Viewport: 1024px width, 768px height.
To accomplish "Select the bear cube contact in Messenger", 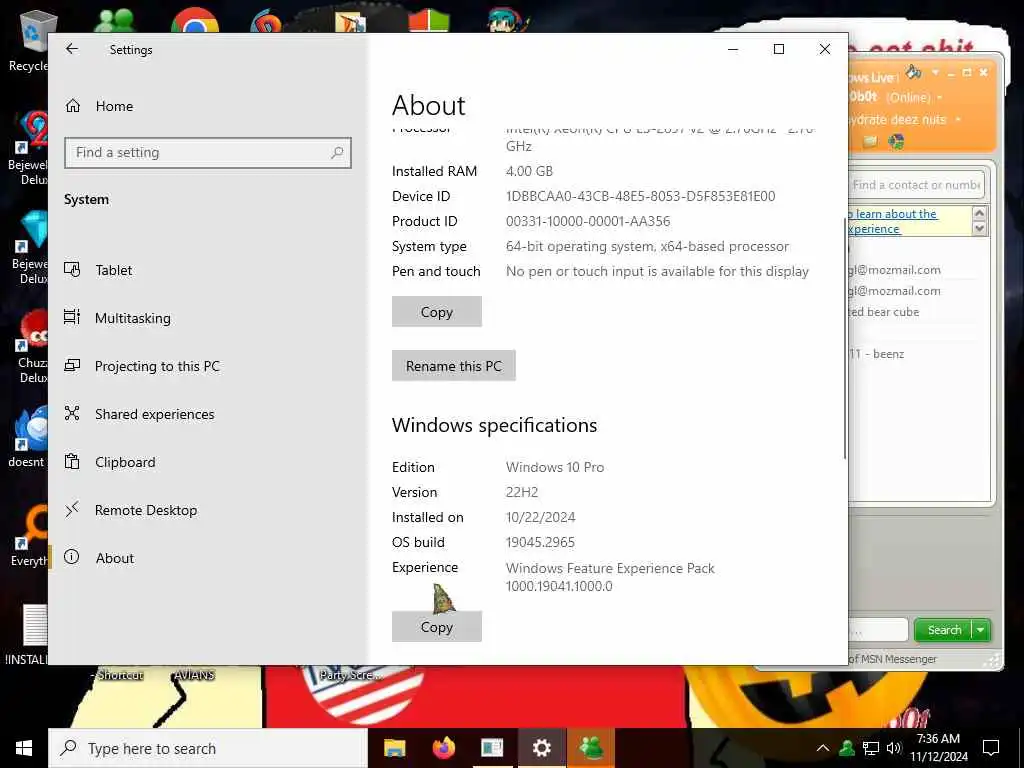I will (883, 312).
